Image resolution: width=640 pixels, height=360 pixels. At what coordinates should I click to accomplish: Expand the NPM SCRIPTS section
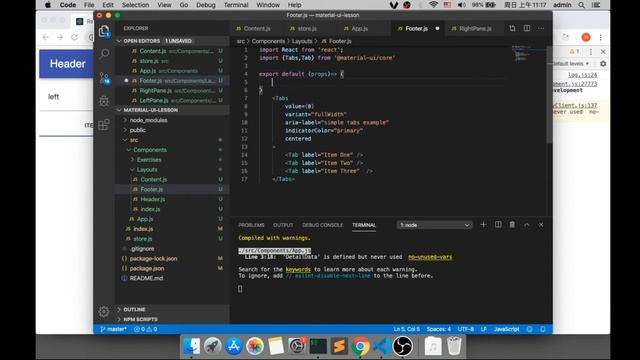[172, 319]
